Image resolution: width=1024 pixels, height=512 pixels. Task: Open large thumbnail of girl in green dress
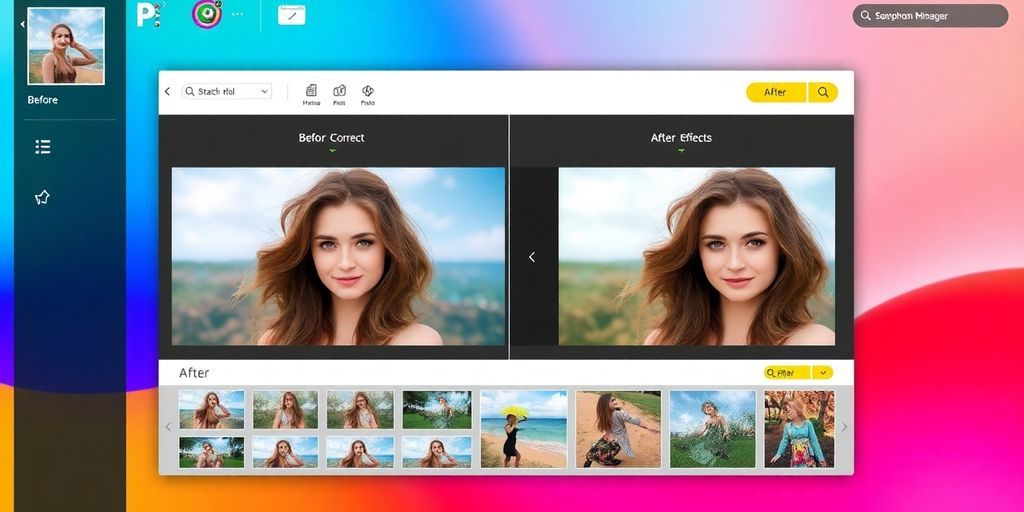click(712, 429)
